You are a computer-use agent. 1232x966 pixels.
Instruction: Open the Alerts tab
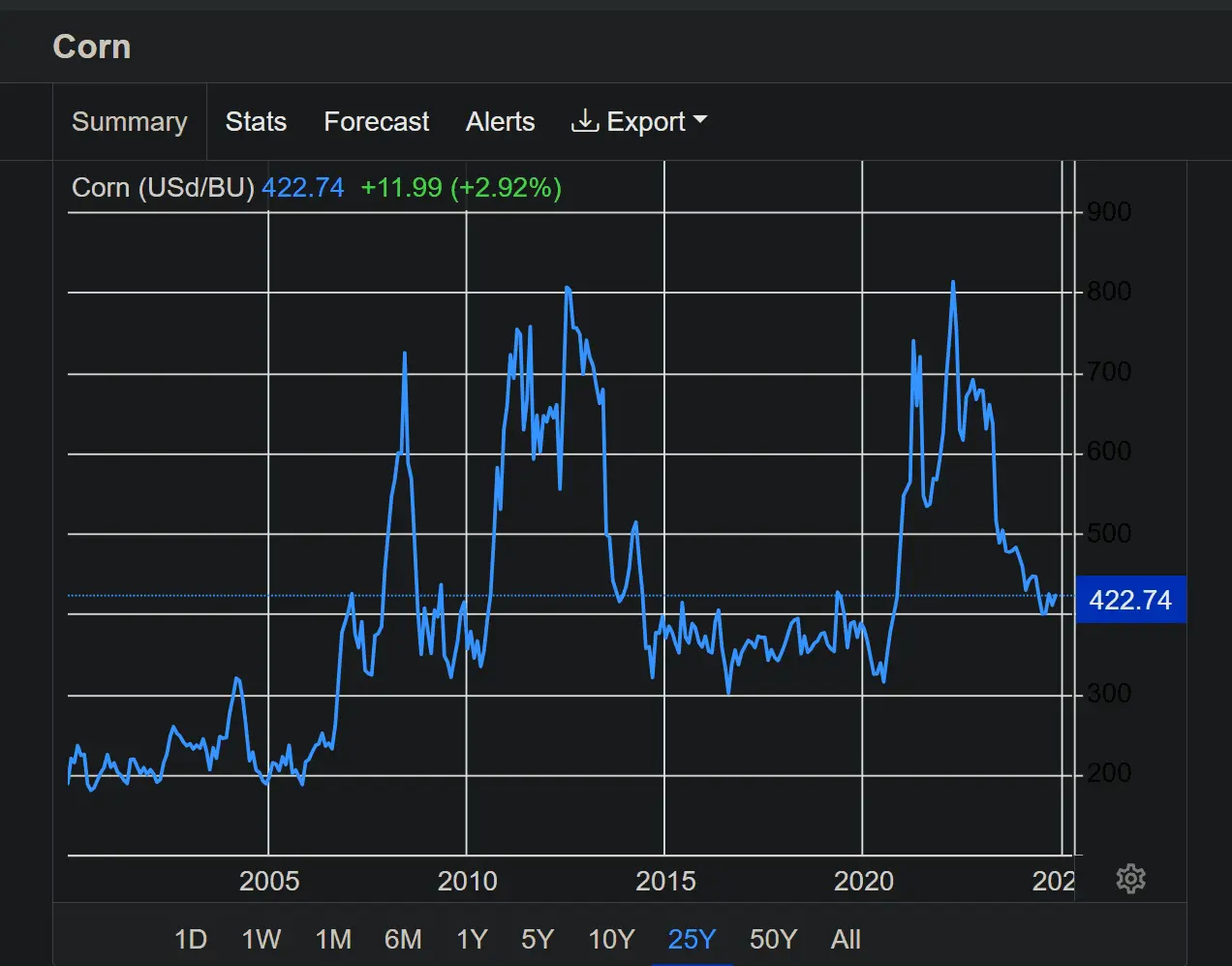(x=500, y=121)
